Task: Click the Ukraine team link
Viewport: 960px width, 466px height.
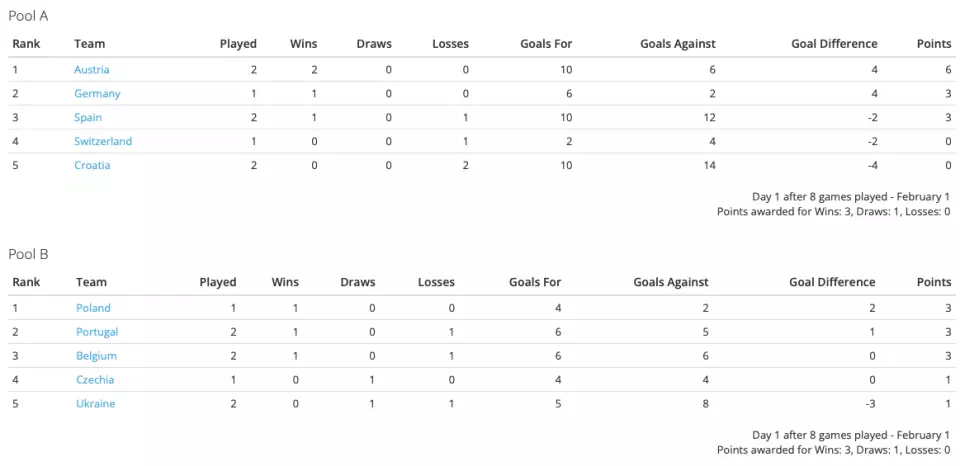Action: tap(95, 404)
